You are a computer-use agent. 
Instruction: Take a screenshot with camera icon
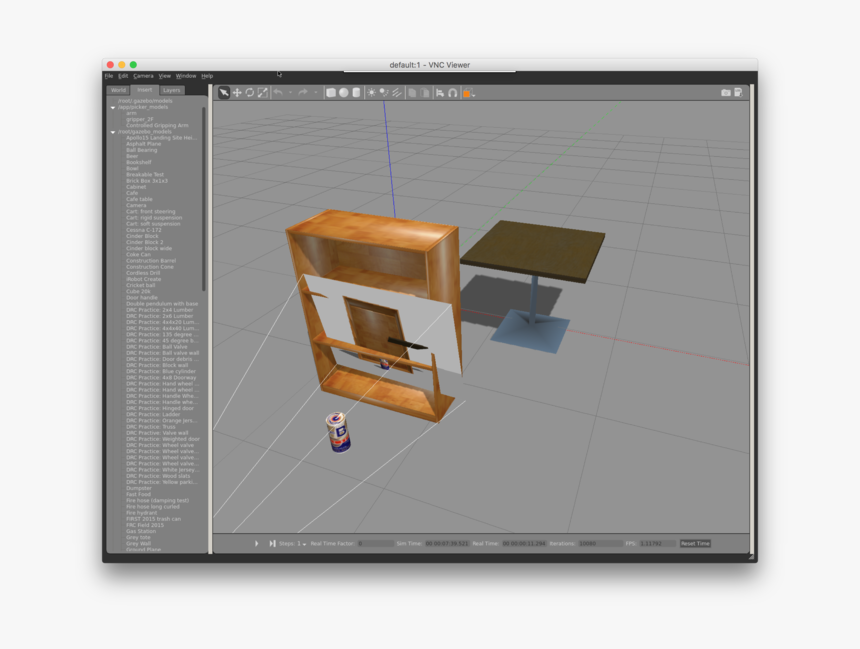(726, 93)
